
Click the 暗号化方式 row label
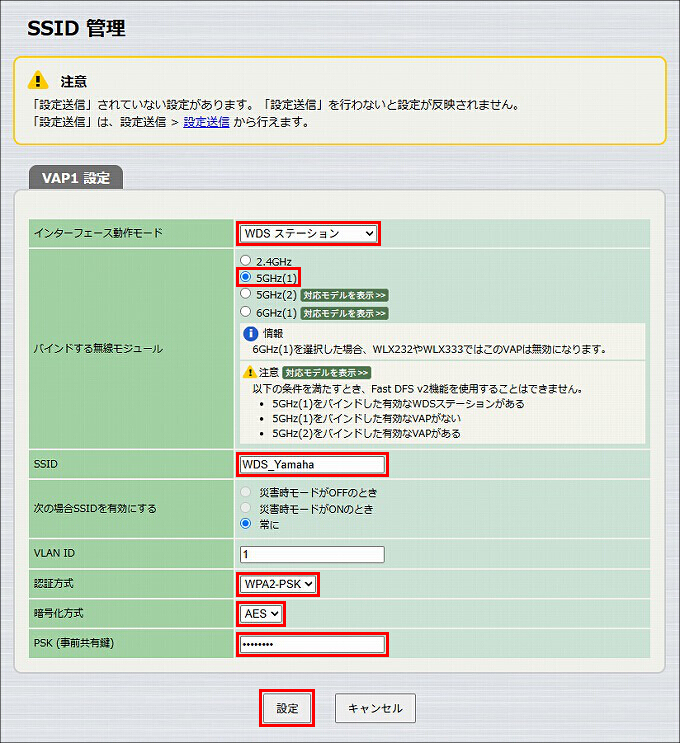[58, 613]
